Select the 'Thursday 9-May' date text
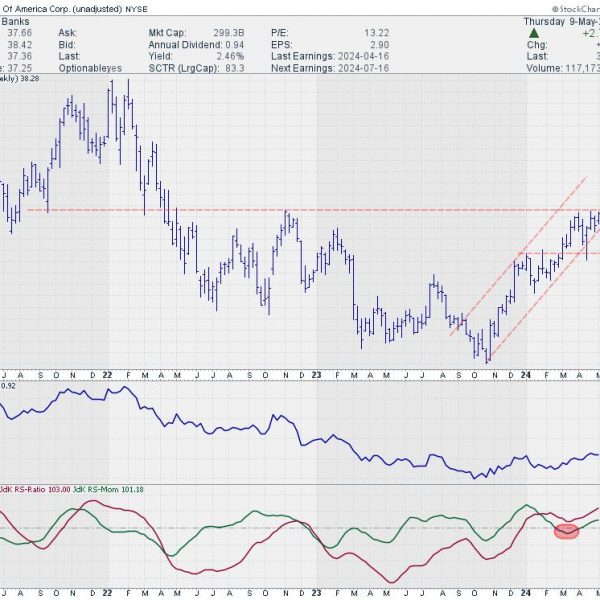600x600 pixels. [561, 21]
